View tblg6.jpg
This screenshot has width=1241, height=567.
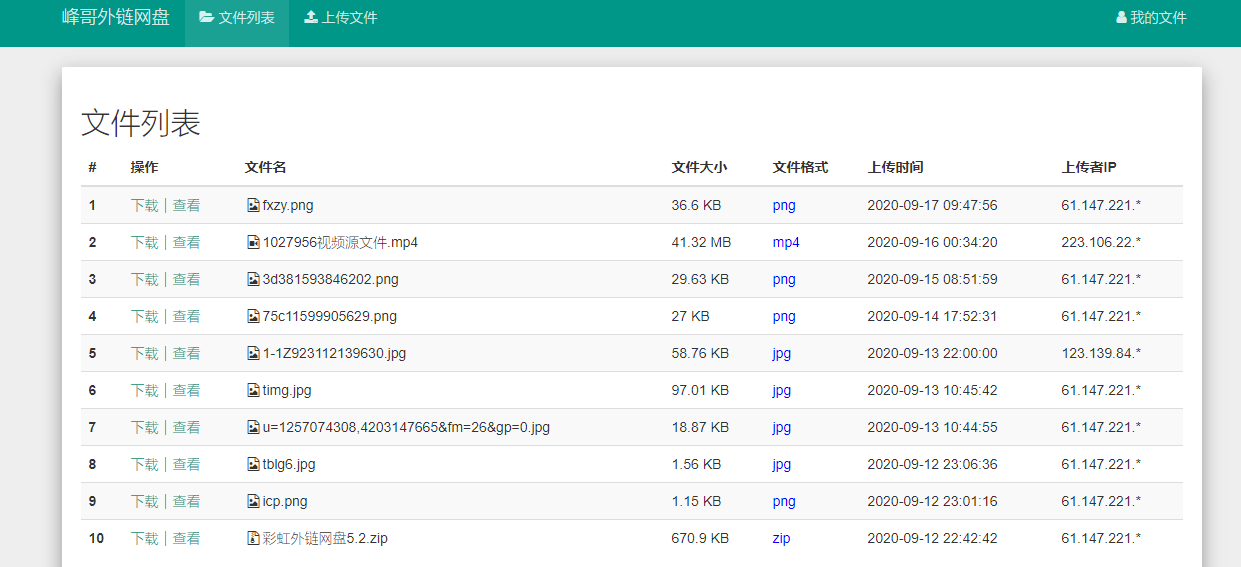click(186, 464)
